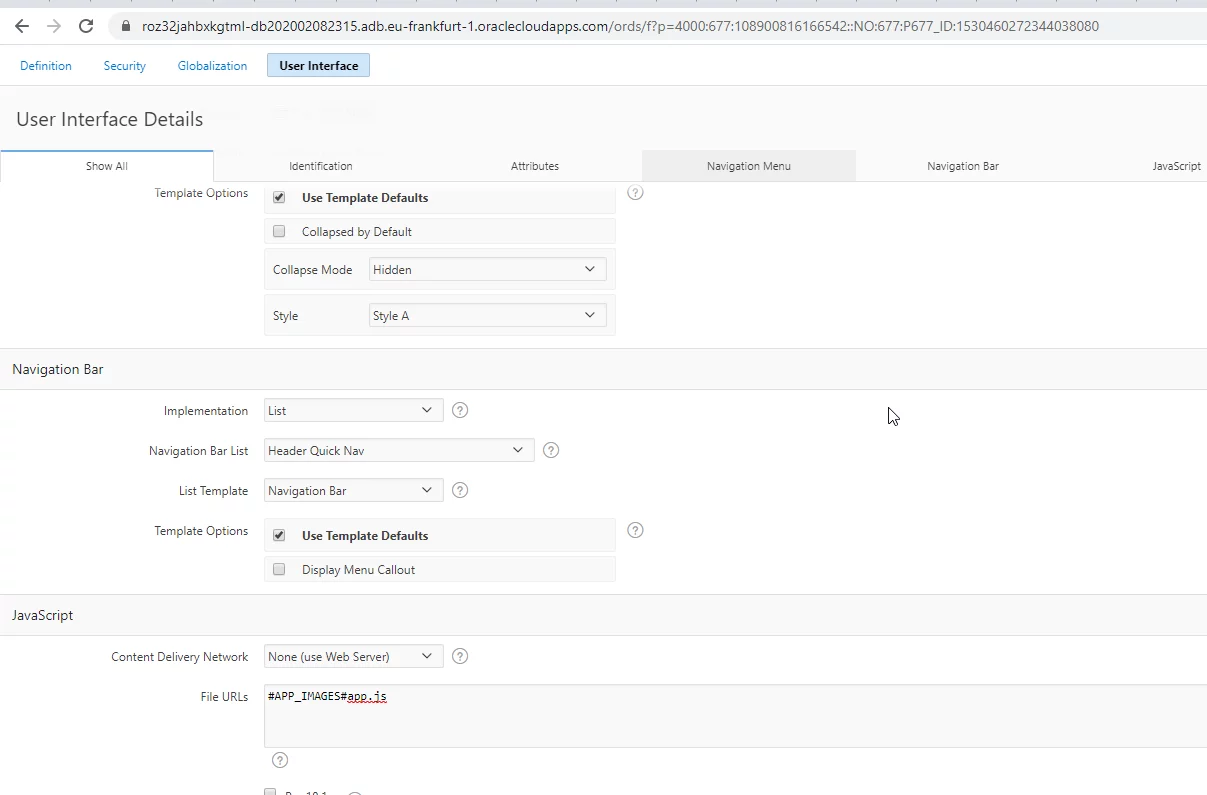Switch to Security tab
Viewport: 1207px width, 795px height.
click(x=125, y=66)
